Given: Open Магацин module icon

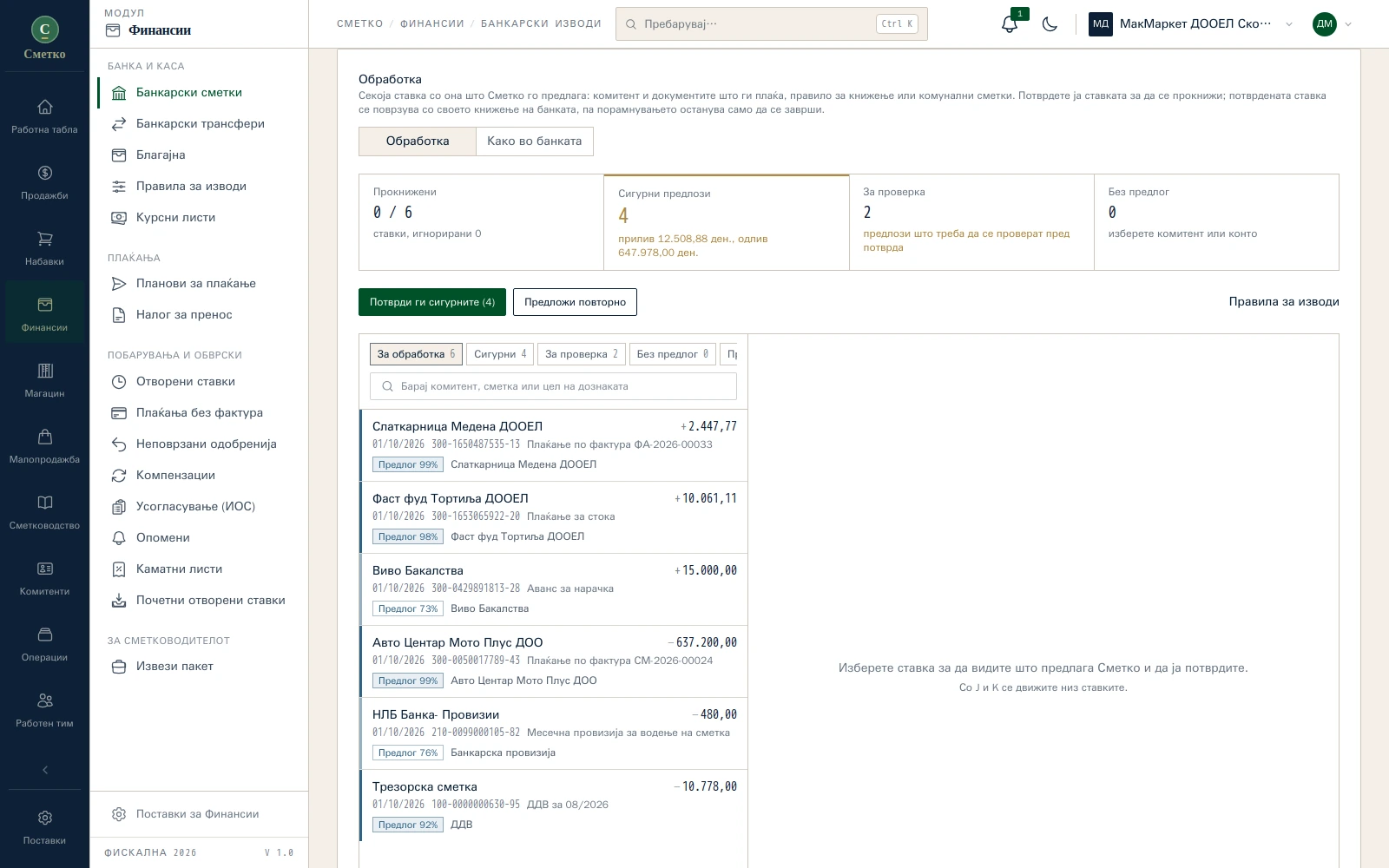Looking at the screenshot, I should pos(44,379).
